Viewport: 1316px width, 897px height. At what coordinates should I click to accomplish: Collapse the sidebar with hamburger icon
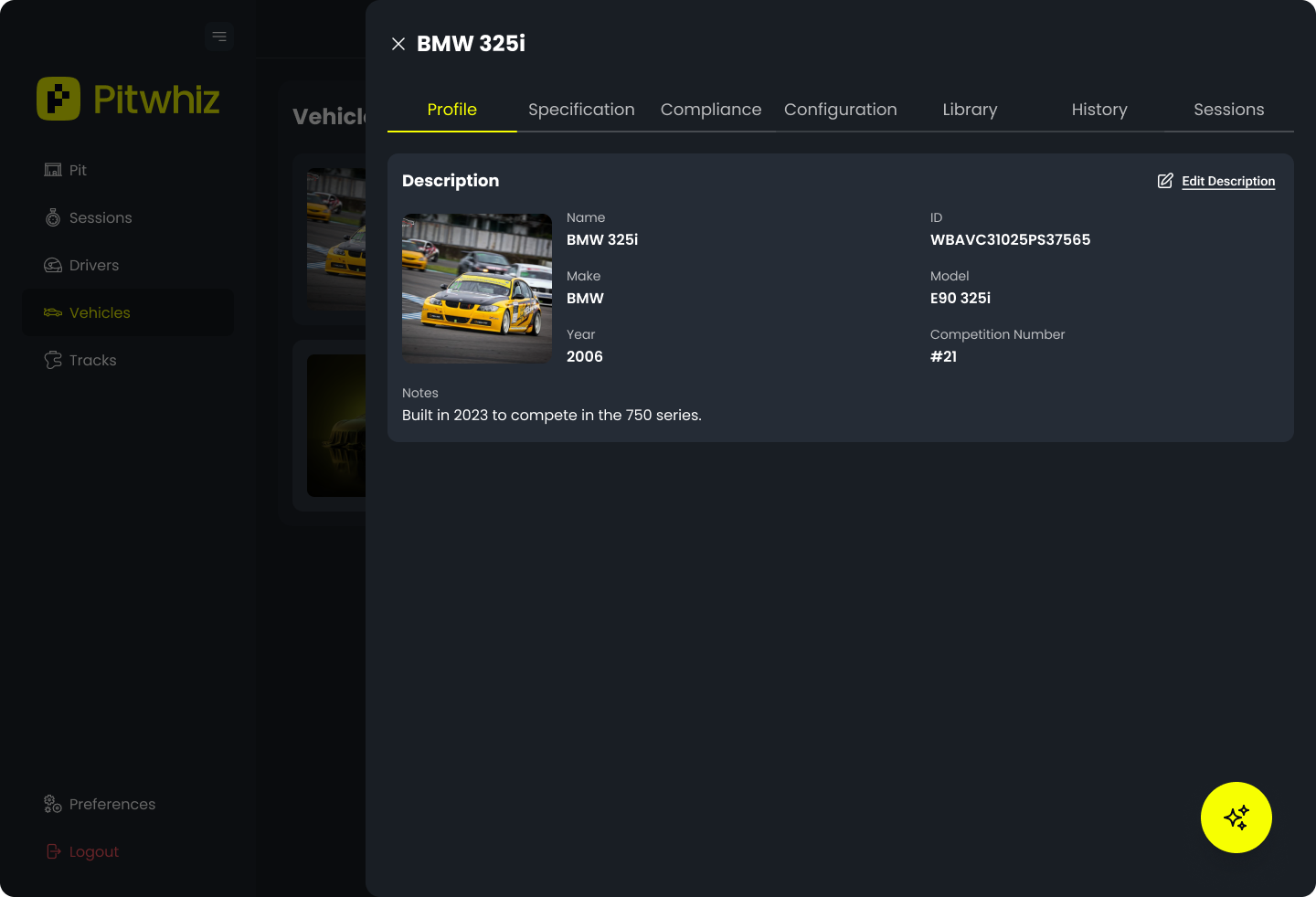coord(219,37)
